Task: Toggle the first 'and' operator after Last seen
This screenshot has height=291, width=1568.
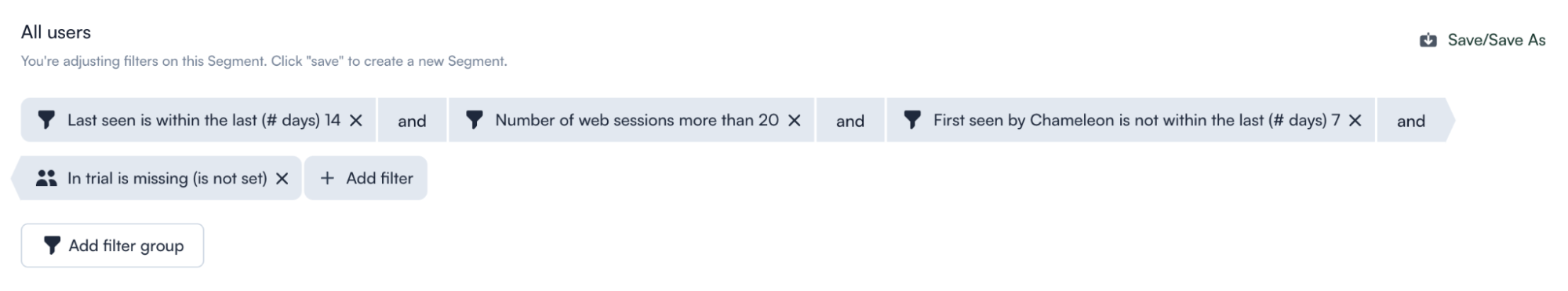Action: (412, 120)
